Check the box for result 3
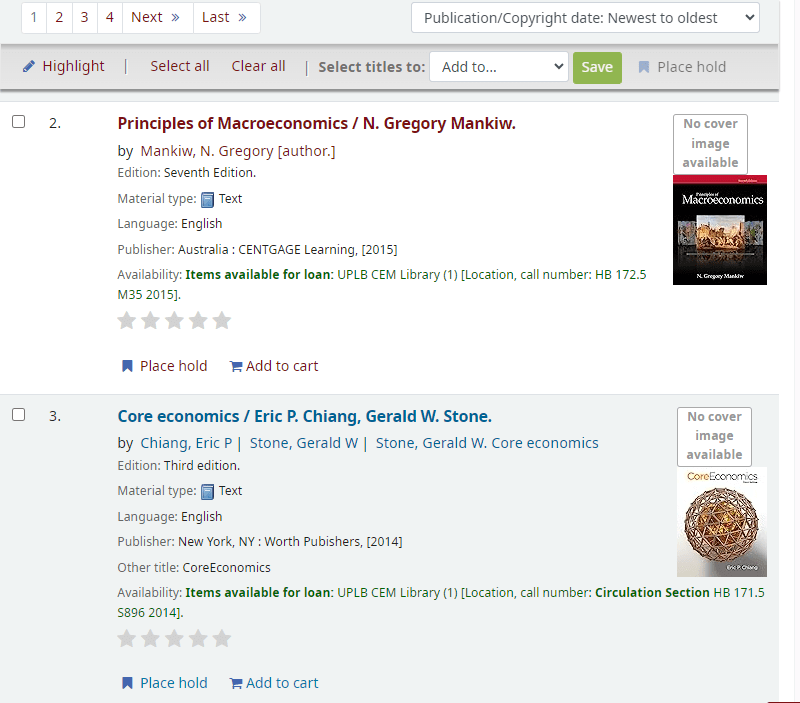 coord(19,414)
